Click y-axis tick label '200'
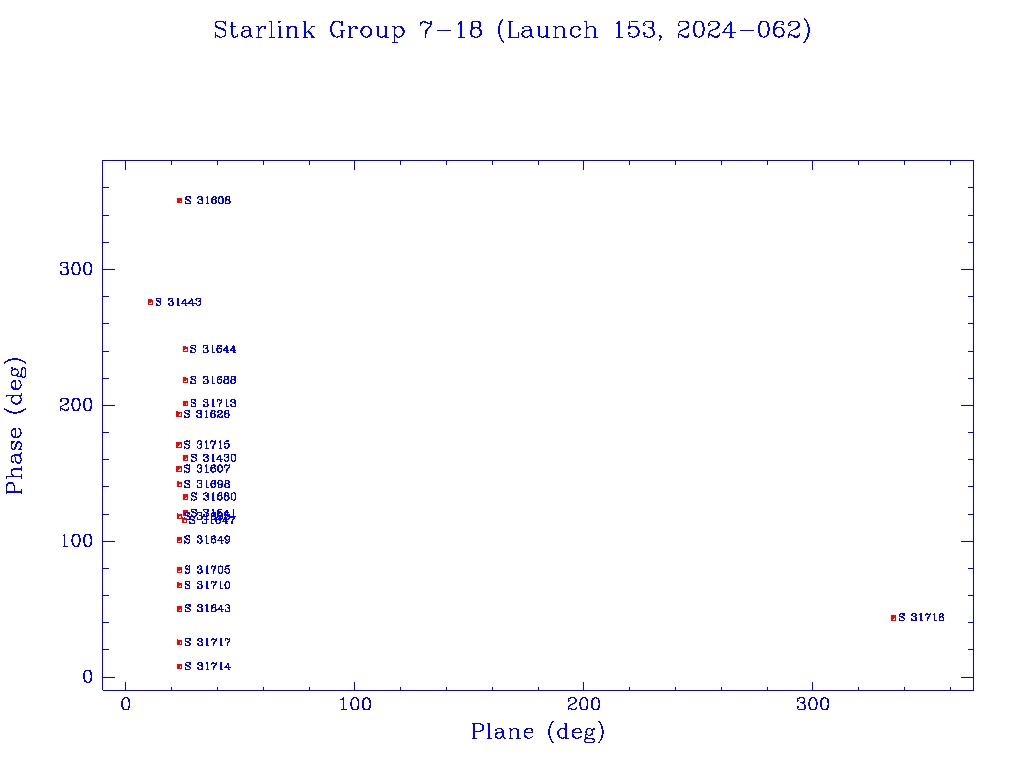The width and height of the screenshot is (1024, 768). pyautogui.click(x=76, y=405)
